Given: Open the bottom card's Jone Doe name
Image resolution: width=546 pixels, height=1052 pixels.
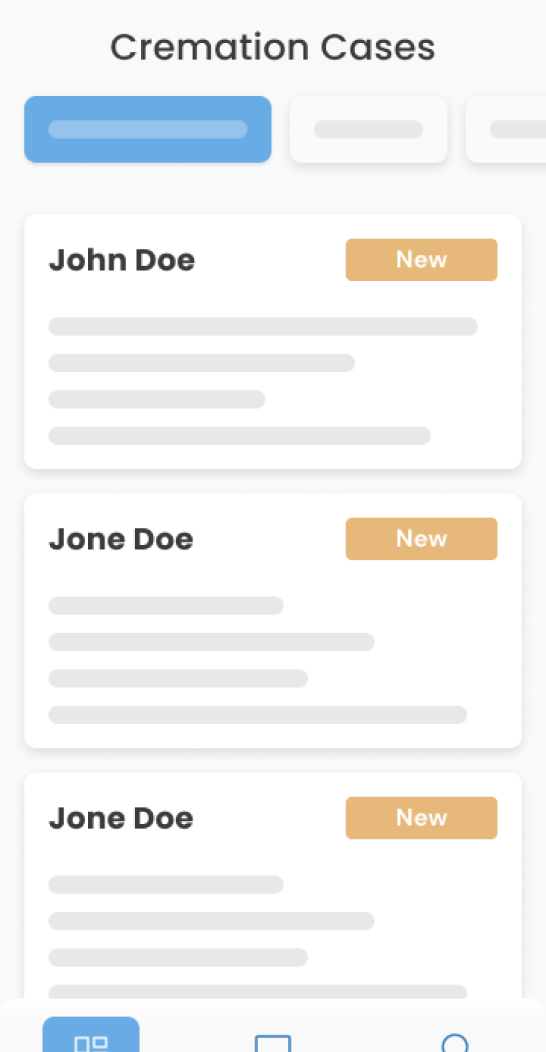Looking at the screenshot, I should point(121,819).
